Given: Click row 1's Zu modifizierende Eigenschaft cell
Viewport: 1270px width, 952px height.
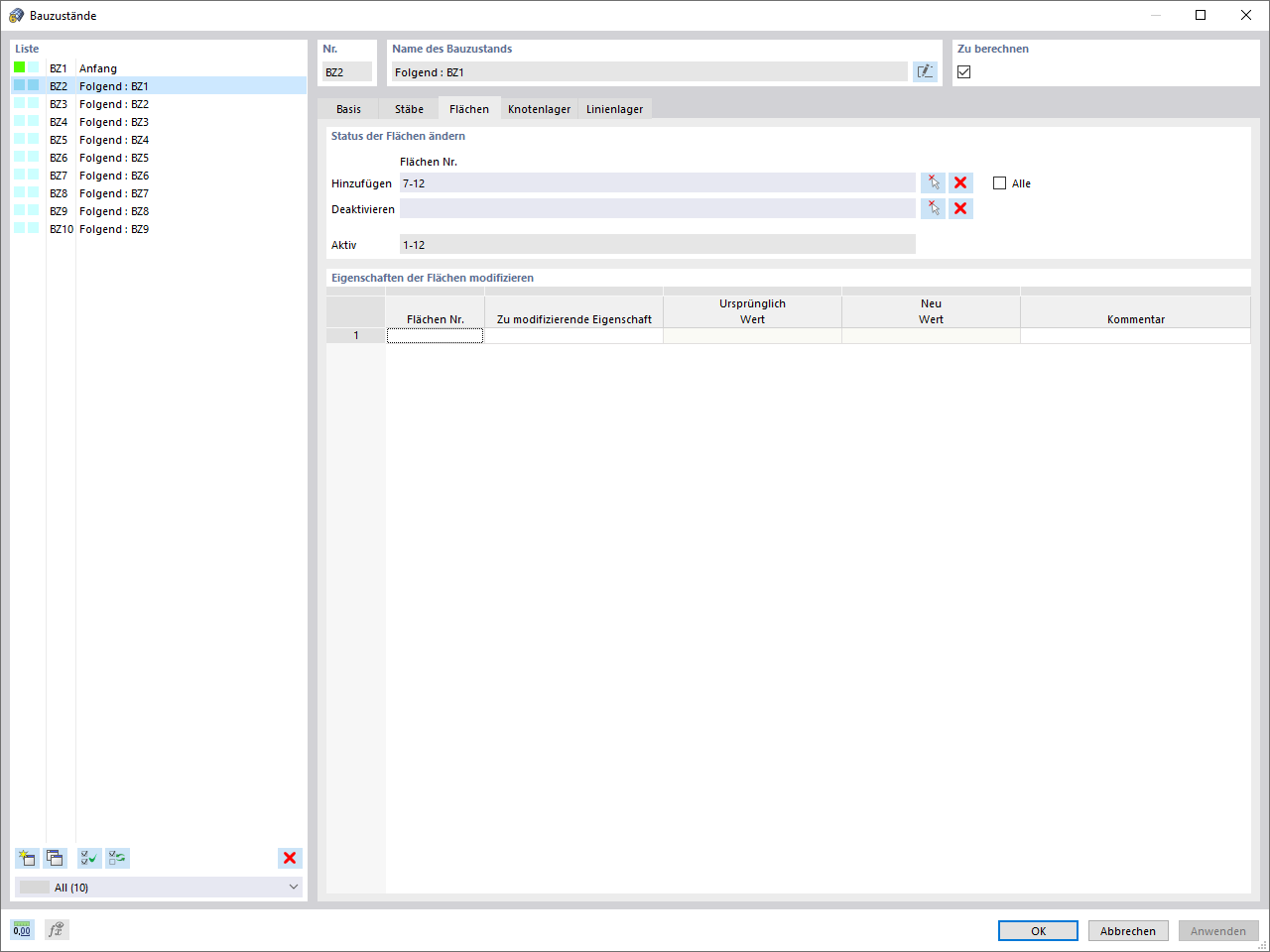Looking at the screenshot, I should click(573, 335).
